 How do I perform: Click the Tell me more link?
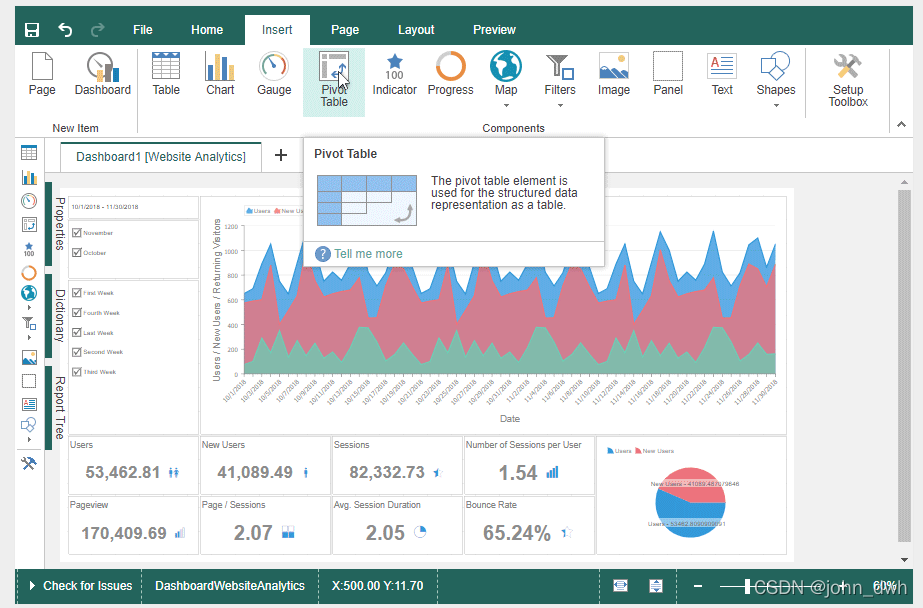click(371, 254)
